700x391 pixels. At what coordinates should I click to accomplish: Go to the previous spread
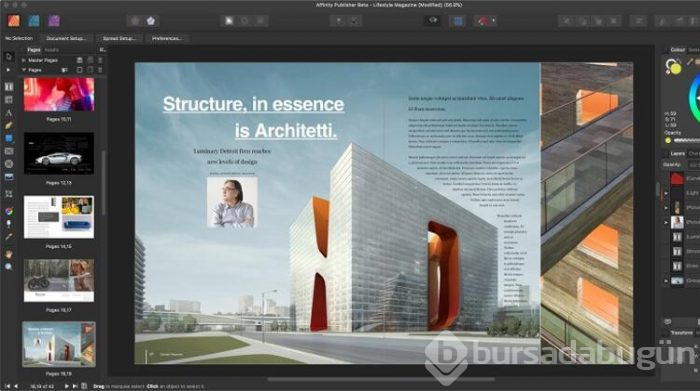(x=16, y=386)
